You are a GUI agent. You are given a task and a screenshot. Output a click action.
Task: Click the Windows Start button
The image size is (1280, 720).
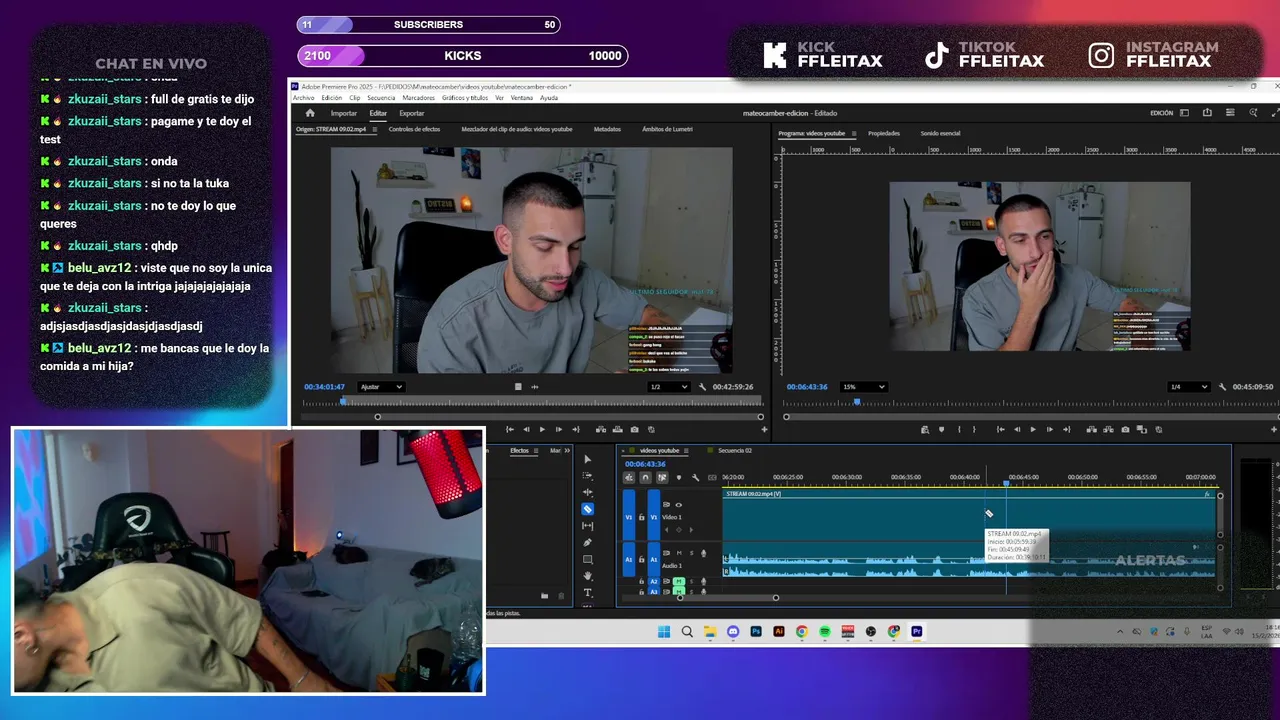[x=664, y=632]
